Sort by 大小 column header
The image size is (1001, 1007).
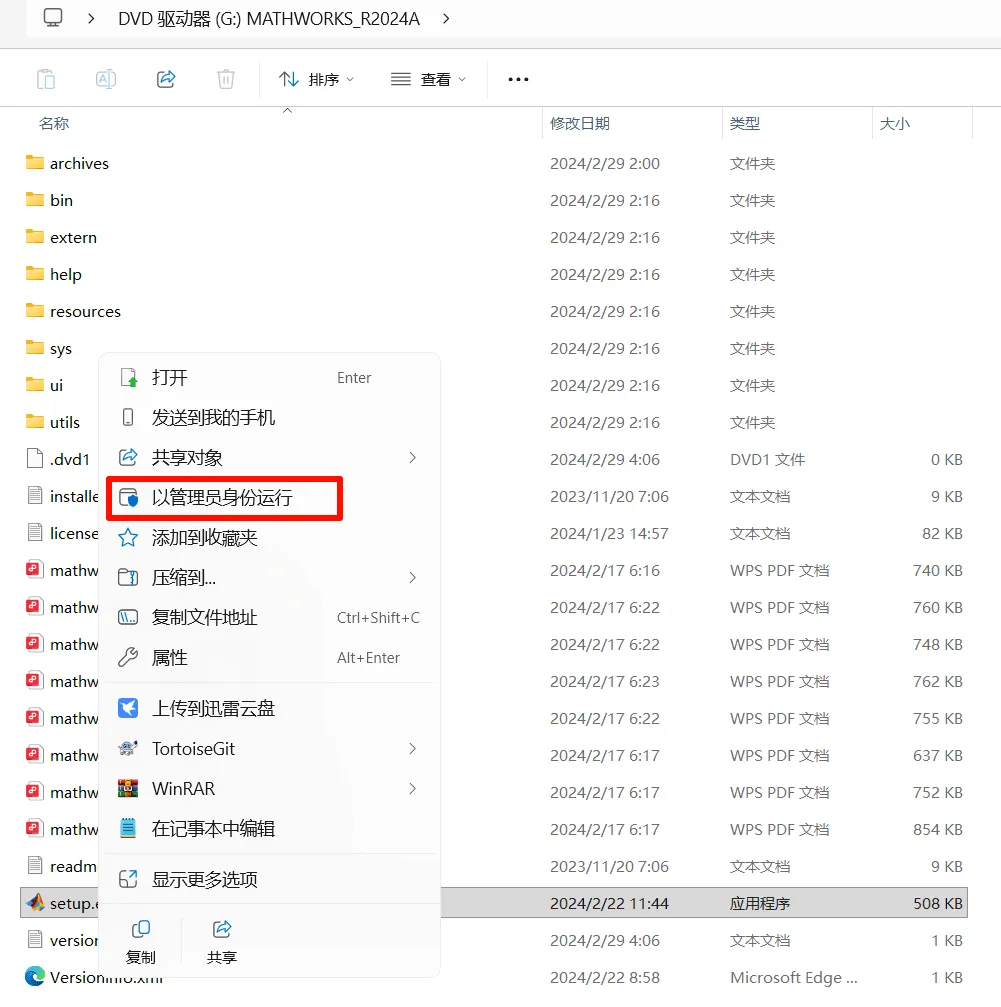tap(894, 123)
